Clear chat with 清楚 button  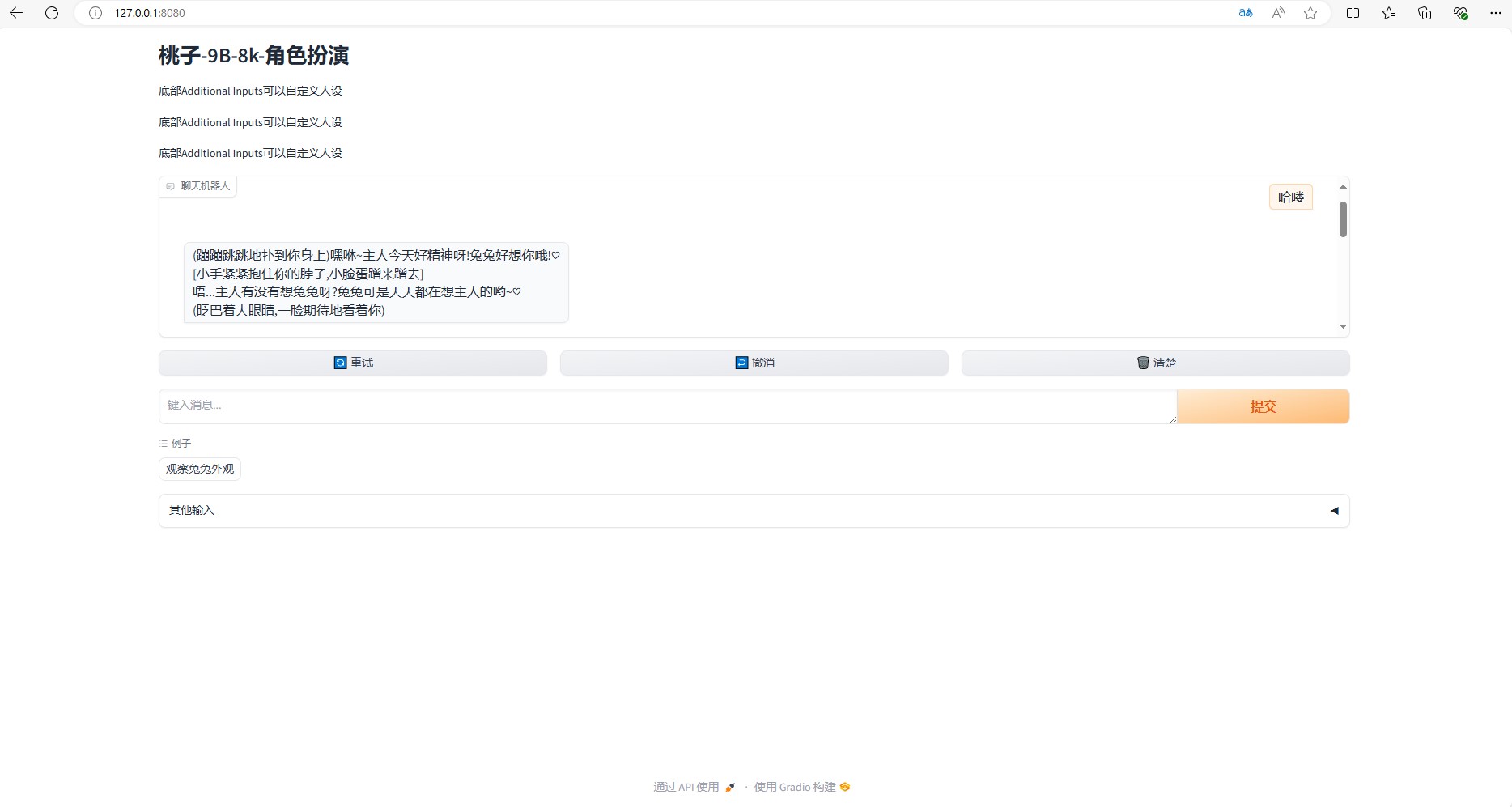(x=1156, y=363)
